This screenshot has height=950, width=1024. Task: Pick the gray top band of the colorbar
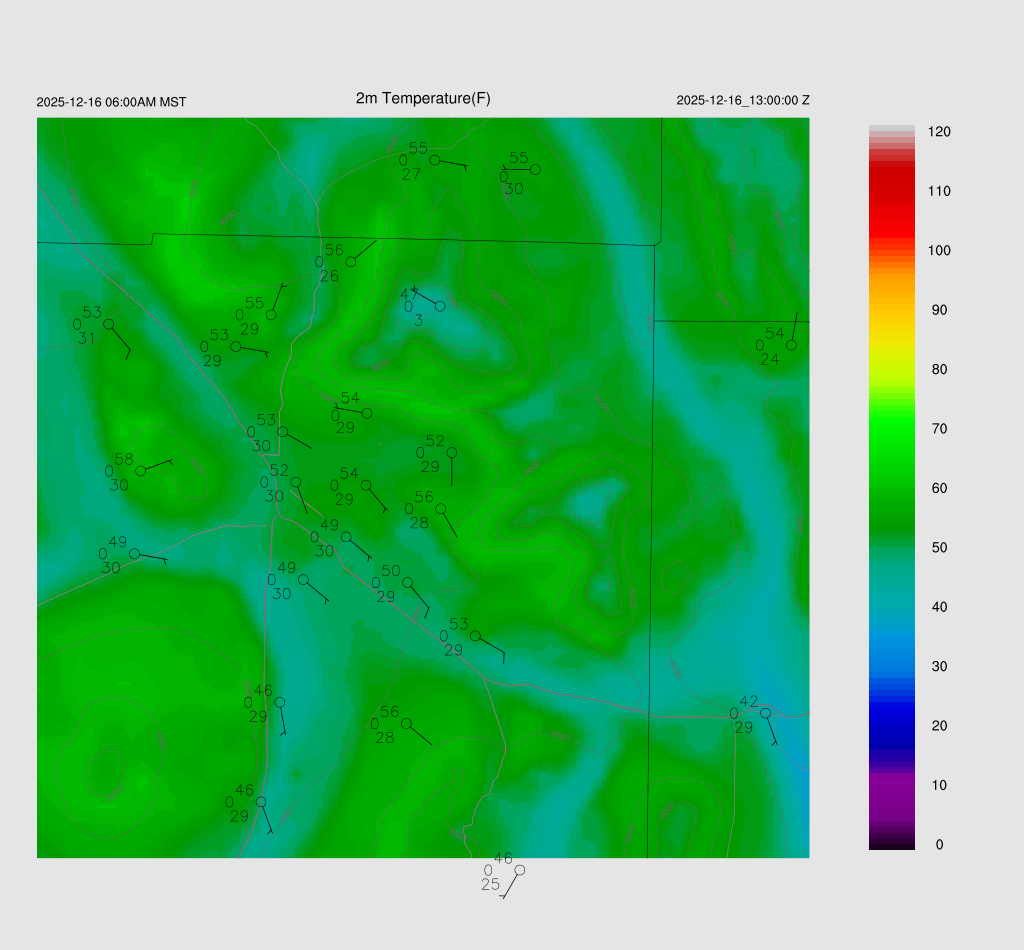pyautogui.click(x=892, y=130)
